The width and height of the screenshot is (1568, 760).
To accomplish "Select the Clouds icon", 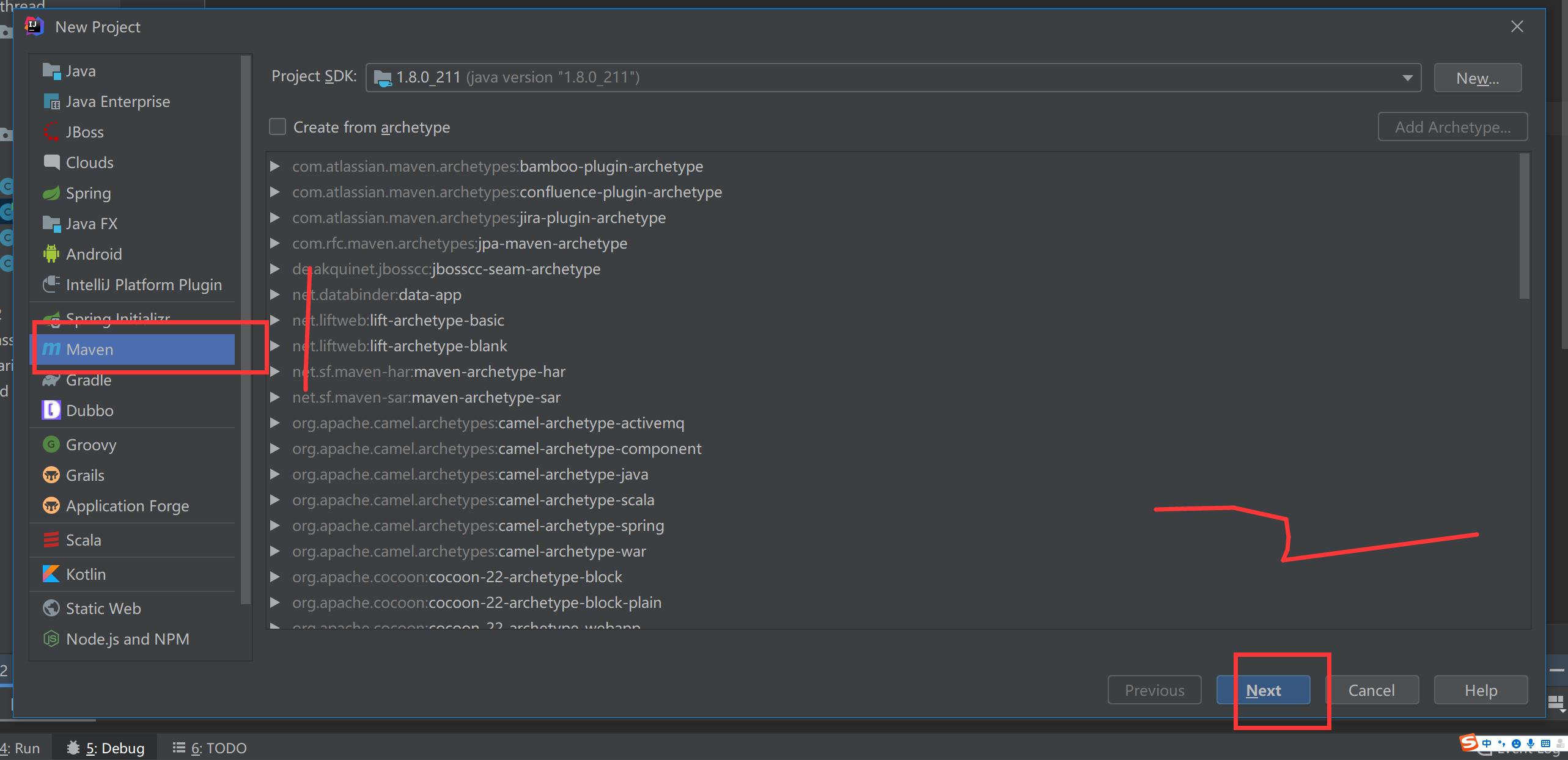I will pyautogui.click(x=51, y=163).
